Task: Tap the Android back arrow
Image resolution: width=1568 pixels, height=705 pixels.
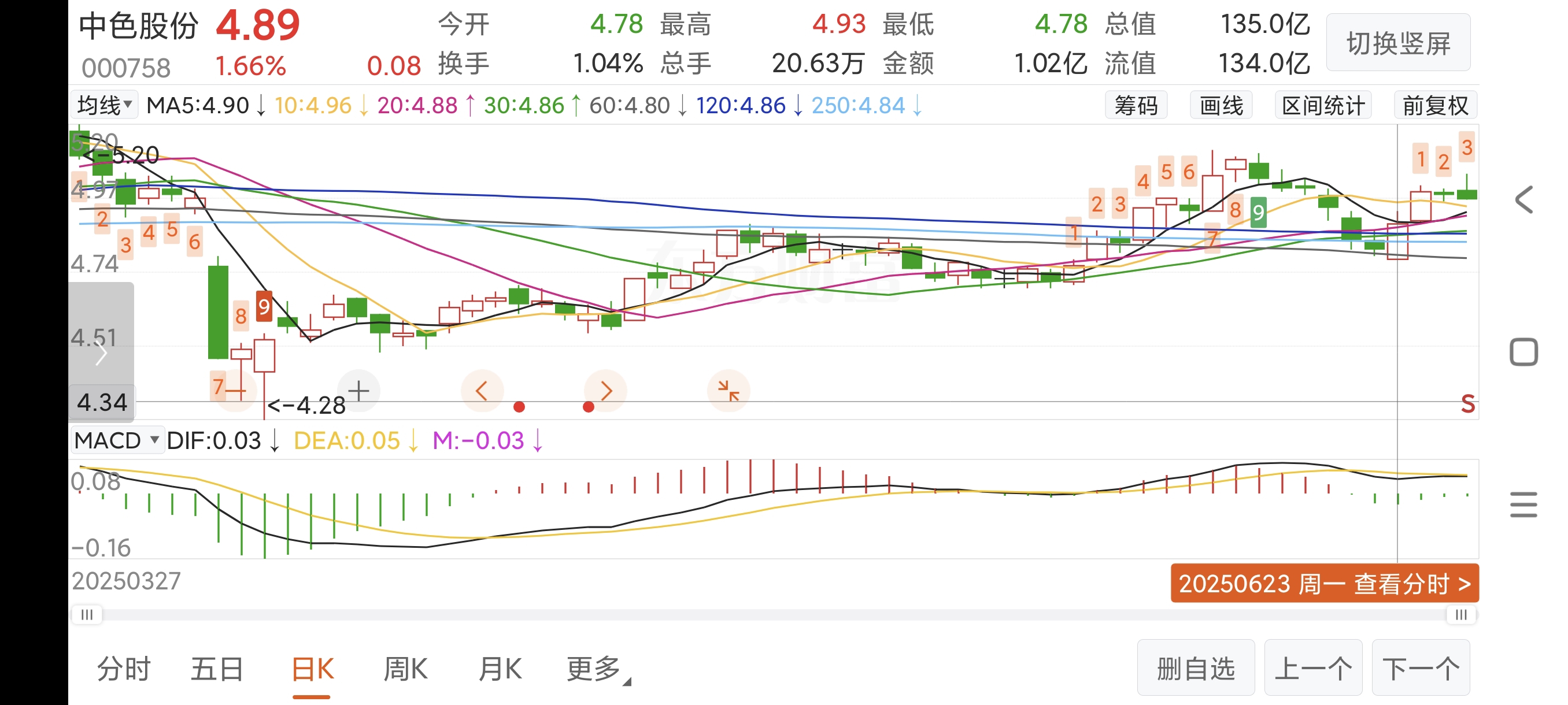Action: coord(1523,199)
